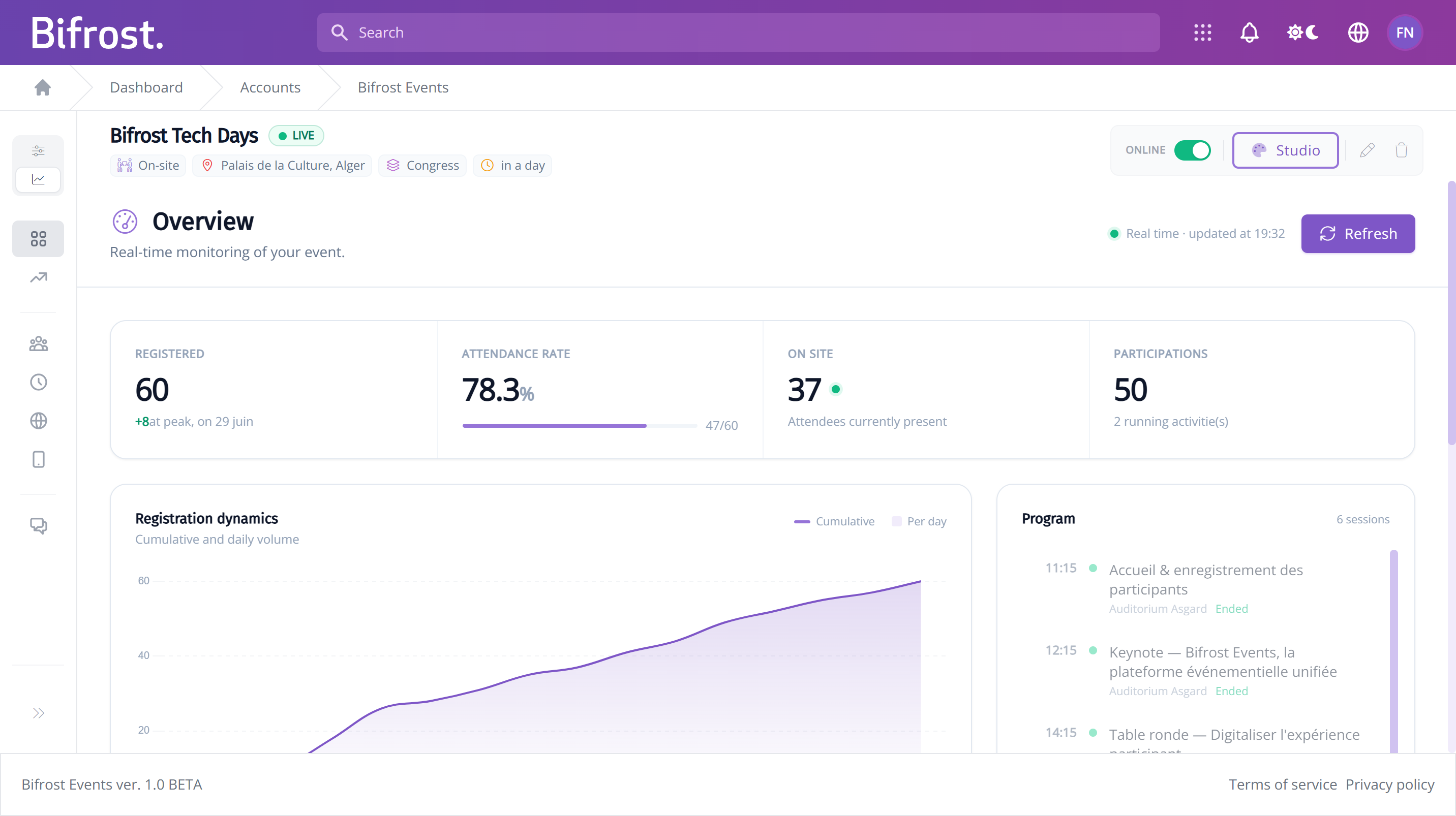Click the On-site tag
The image size is (1456, 816).
(148, 166)
